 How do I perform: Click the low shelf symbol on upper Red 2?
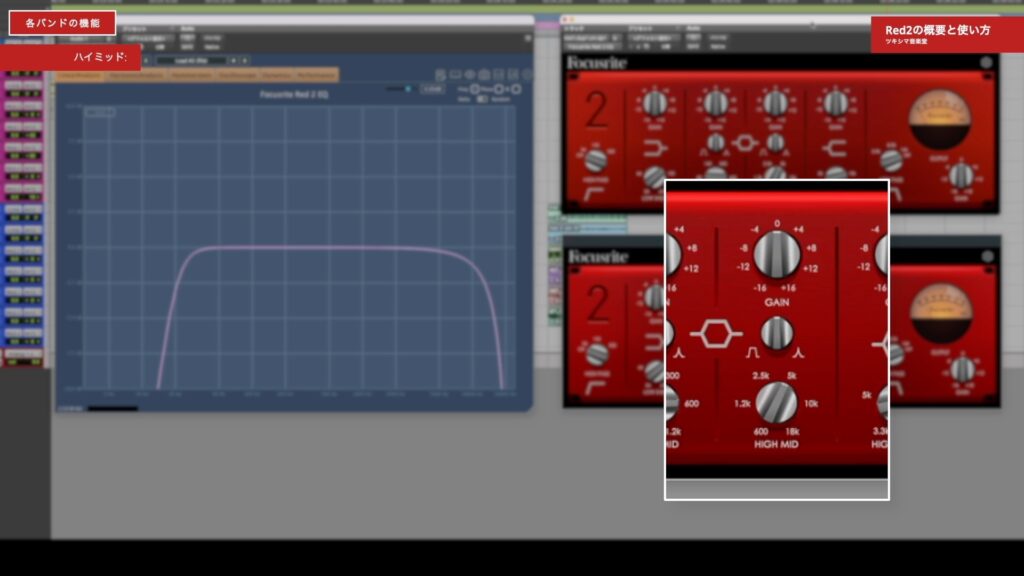655,150
